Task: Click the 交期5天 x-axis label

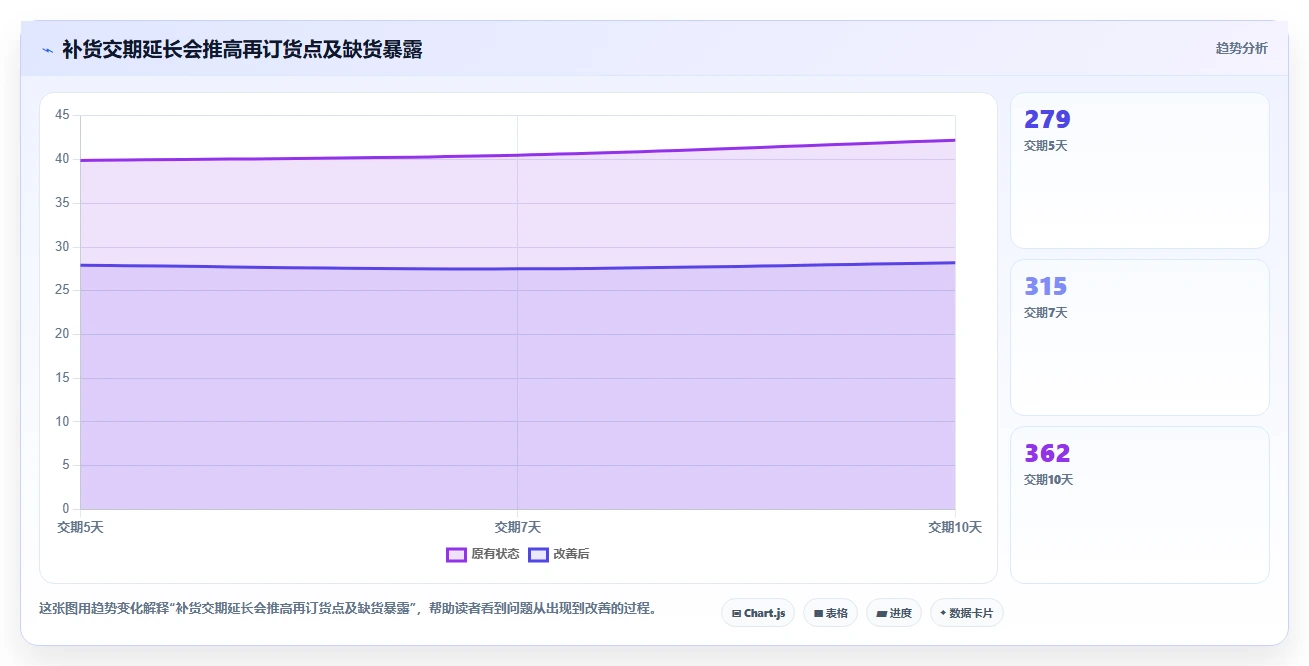Action: [x=81, y=527]
